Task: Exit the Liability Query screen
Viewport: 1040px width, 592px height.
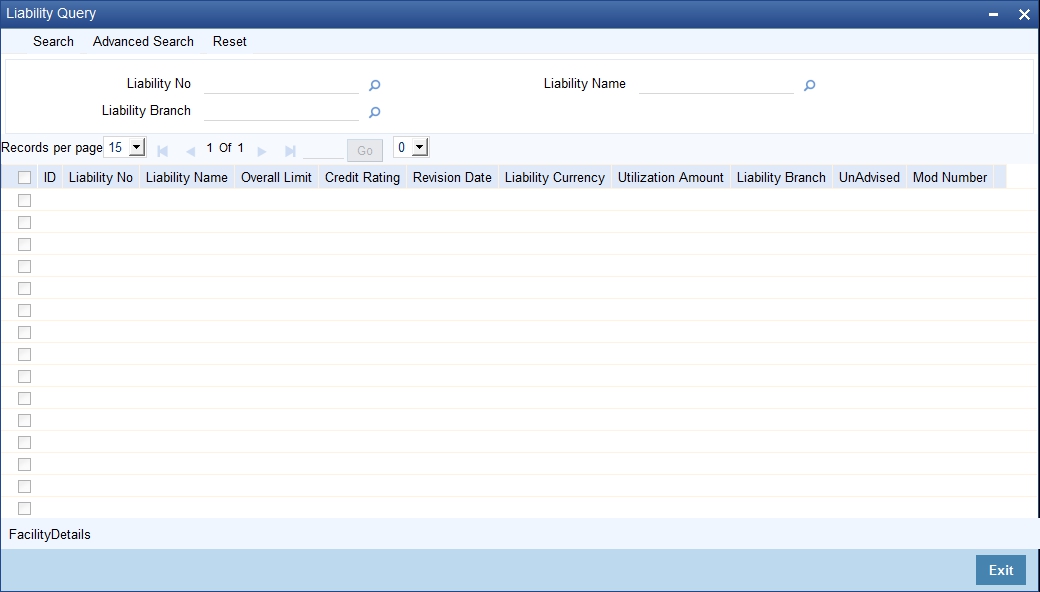Action: [1001, 570]
